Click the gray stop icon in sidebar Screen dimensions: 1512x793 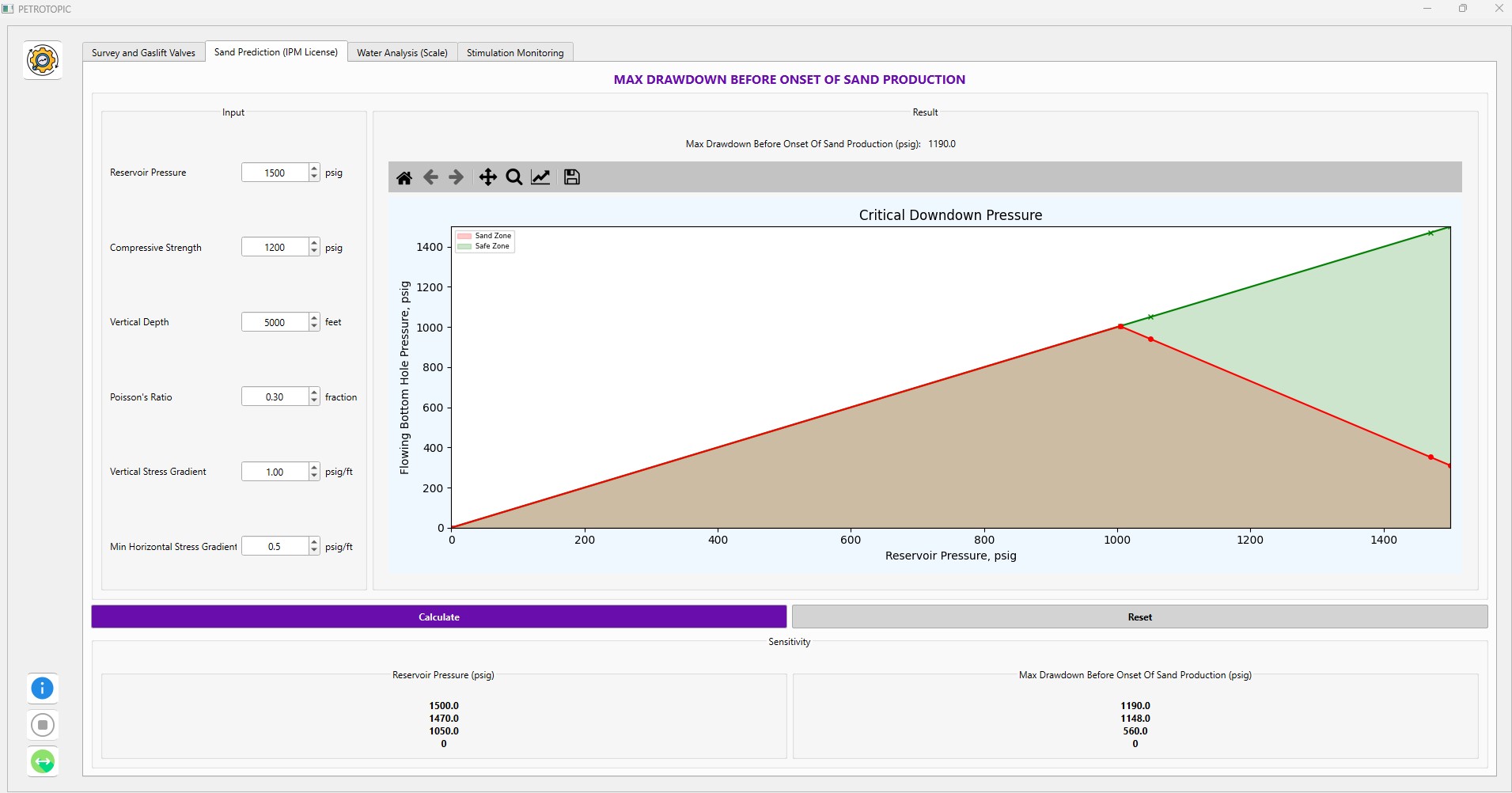[x=43, y=725]
